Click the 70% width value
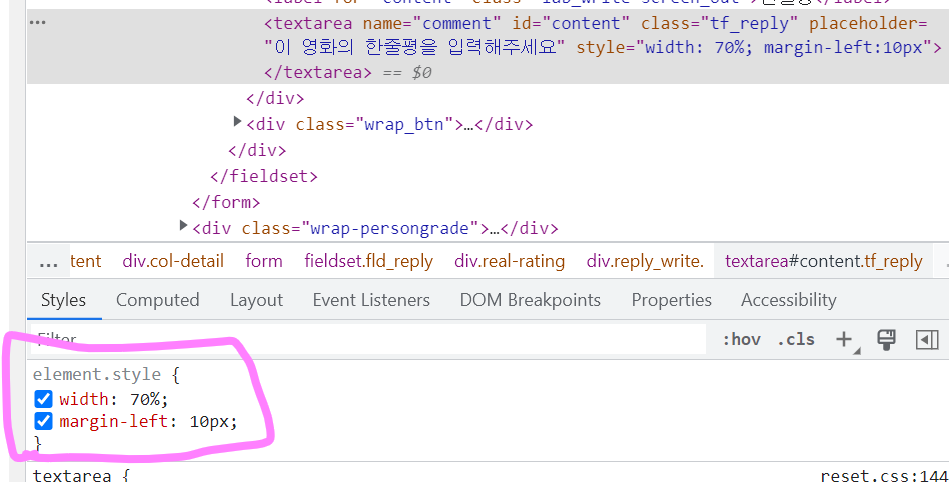Image resolution: width=949 pixels, height=482 pixels. [x=145, y=399]
